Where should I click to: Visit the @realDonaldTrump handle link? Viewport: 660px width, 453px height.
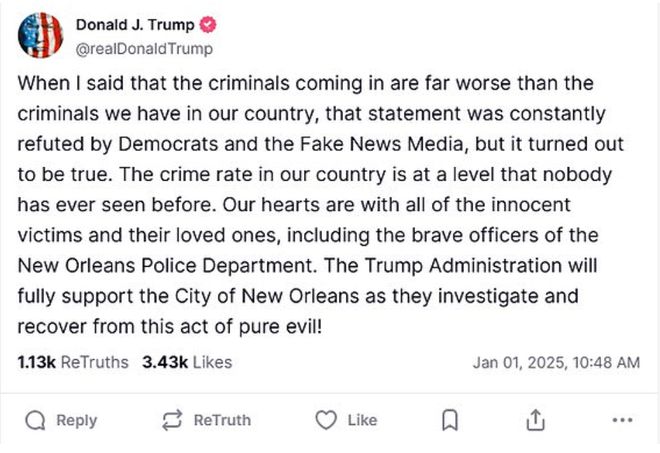[x=143, y=47]
